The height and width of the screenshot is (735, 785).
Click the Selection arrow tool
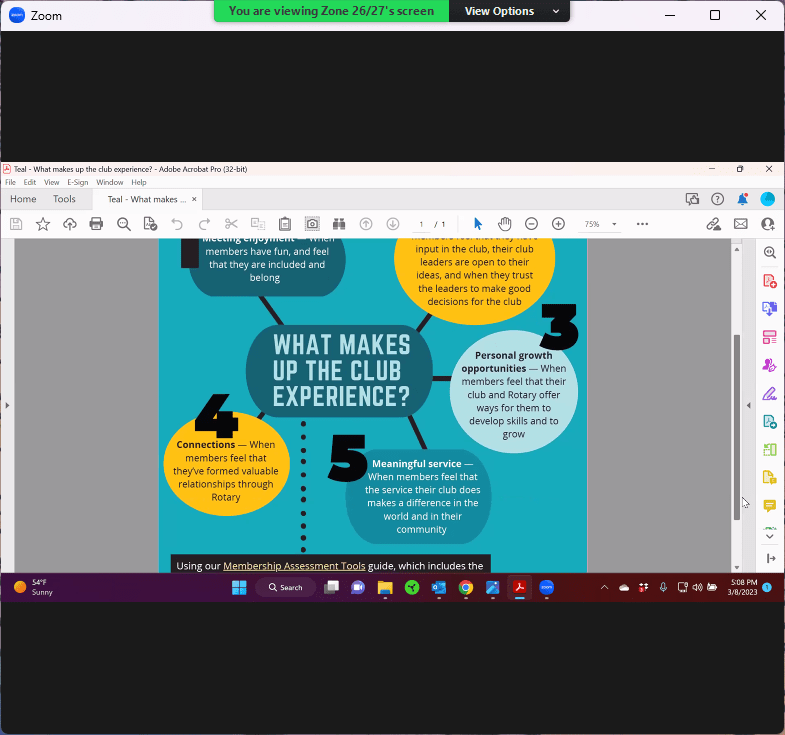[477, 224]
